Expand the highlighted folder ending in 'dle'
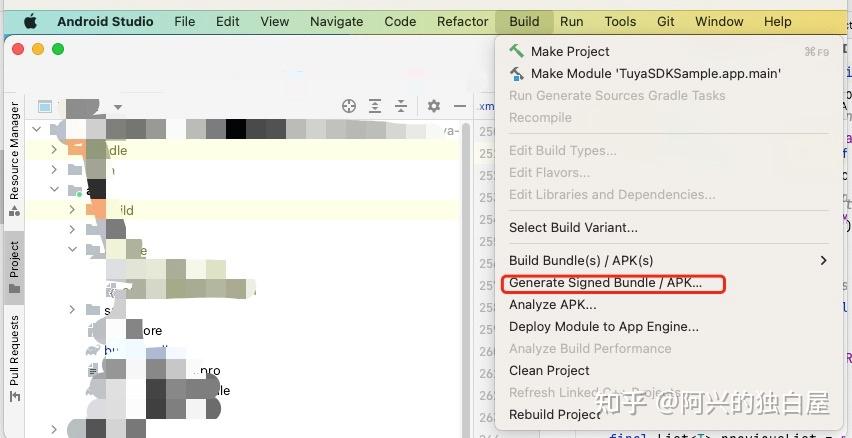852x438 pixels. tap(54, 149)
